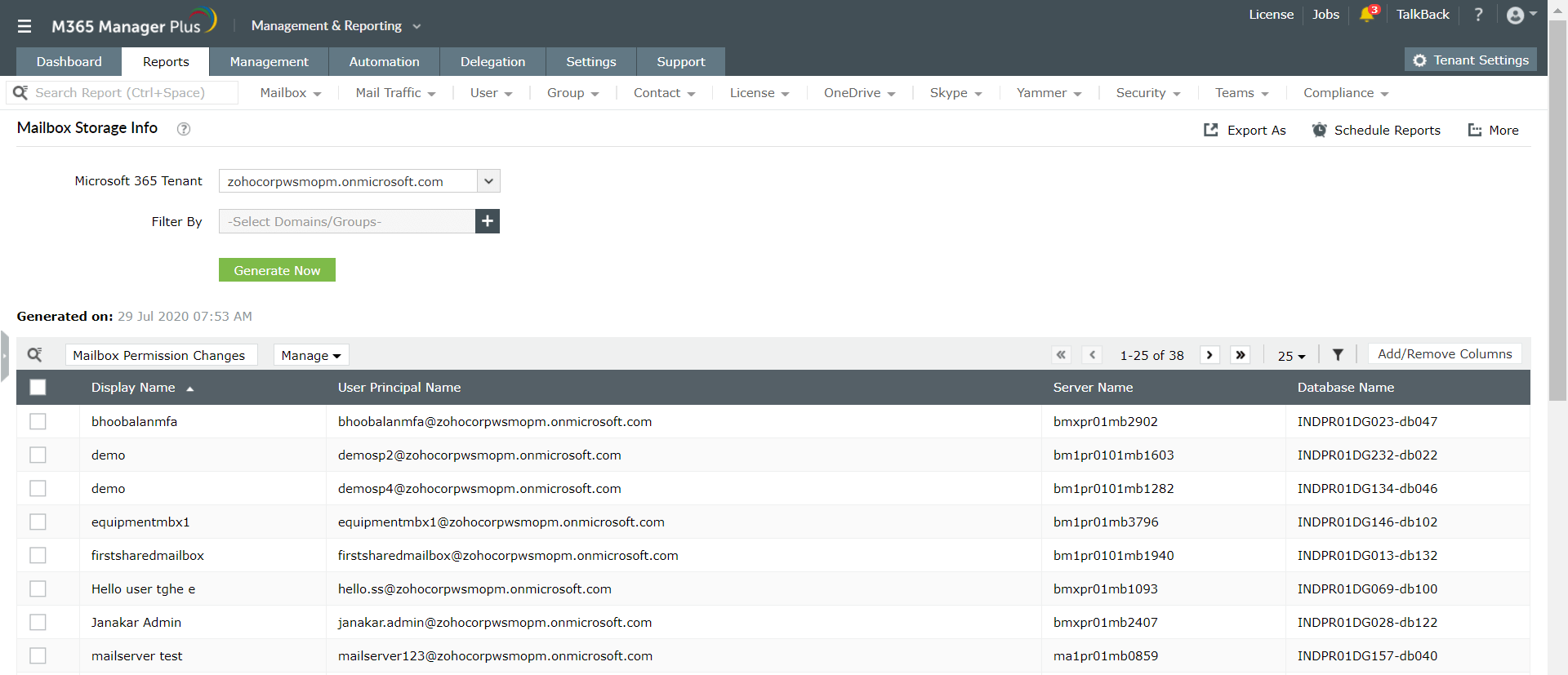Click the notifications bell icon
Viewport: 1568px width, 675px height.
click(x=1367, y=15)
